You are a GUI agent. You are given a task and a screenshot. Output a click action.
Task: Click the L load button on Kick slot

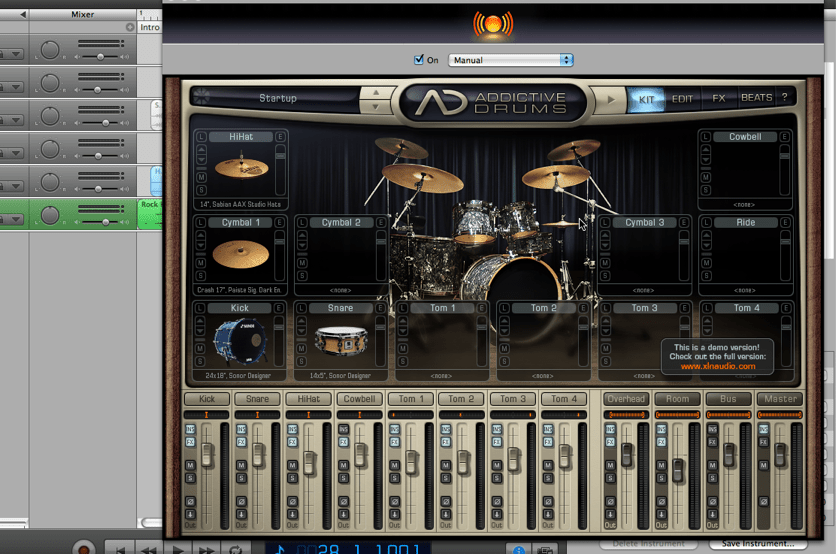[x=201, y=308]
